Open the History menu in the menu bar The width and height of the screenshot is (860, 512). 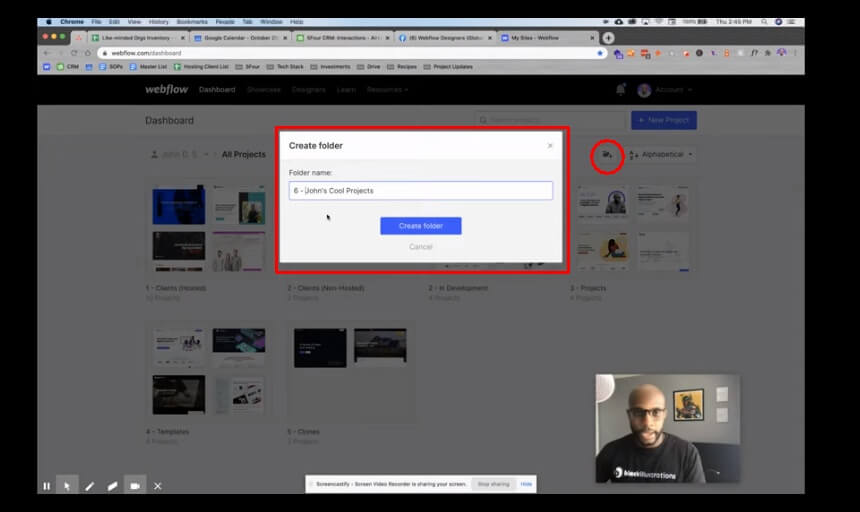click(x=159, y=22)
